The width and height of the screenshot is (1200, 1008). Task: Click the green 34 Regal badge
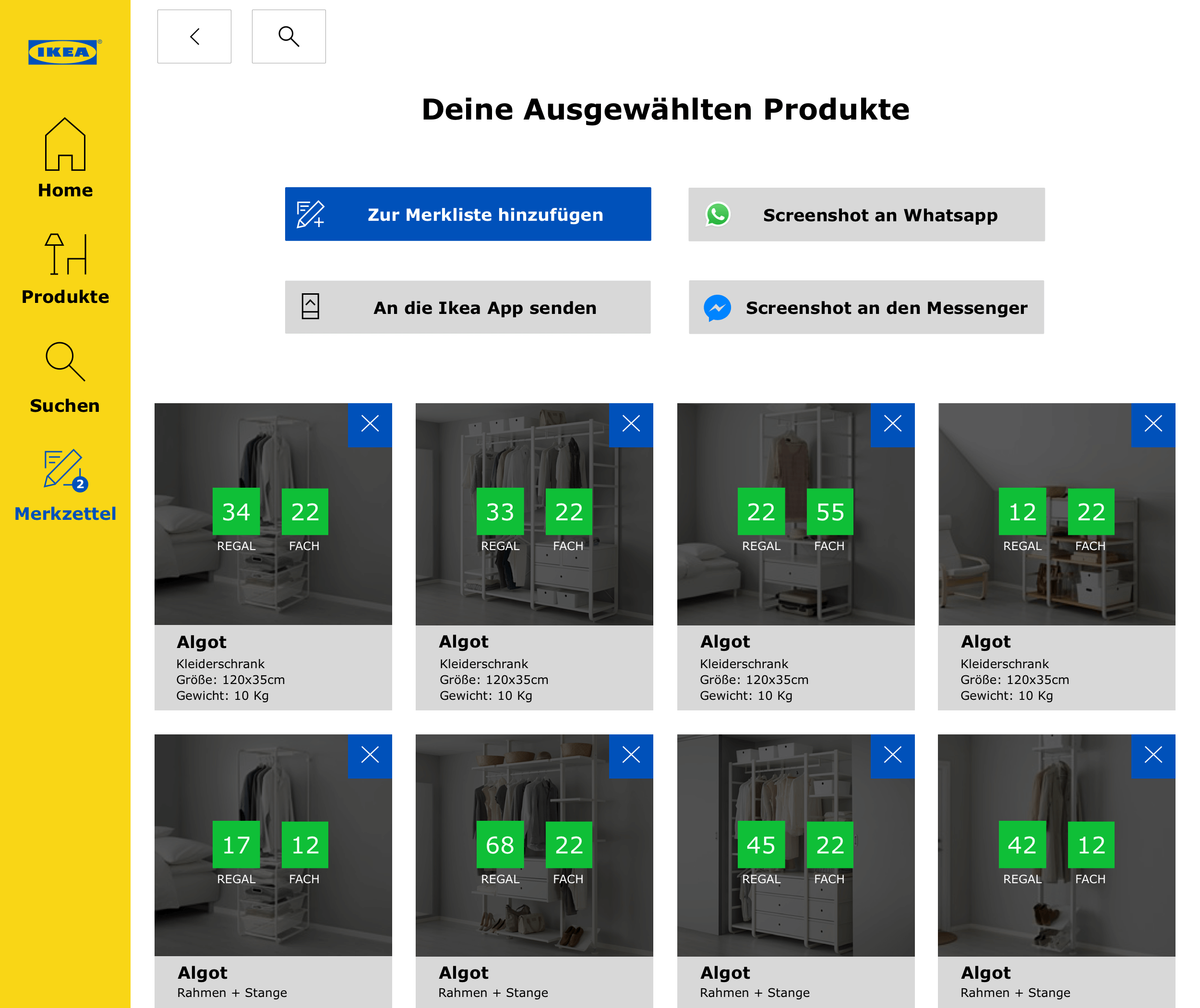tap(236, 511)
